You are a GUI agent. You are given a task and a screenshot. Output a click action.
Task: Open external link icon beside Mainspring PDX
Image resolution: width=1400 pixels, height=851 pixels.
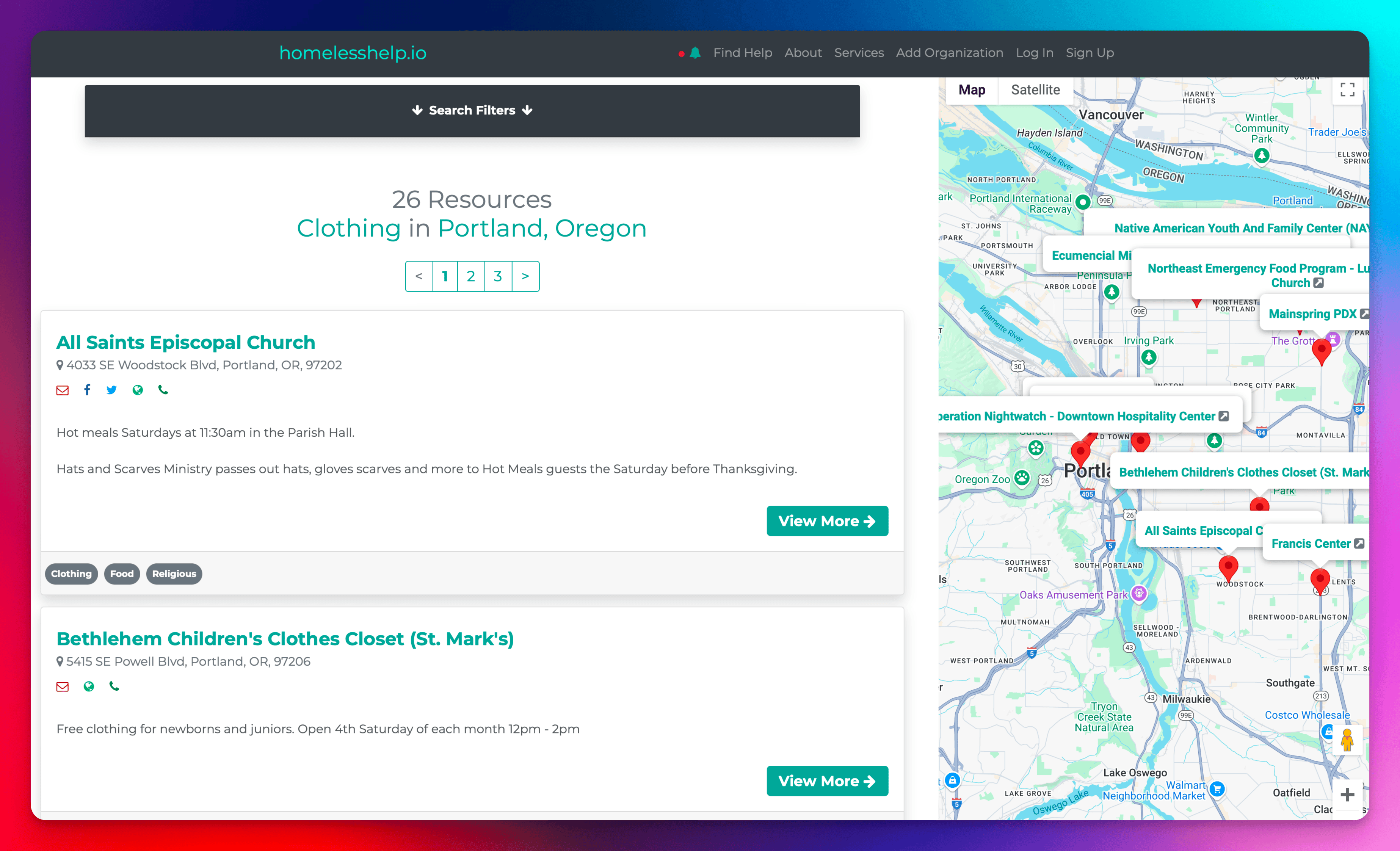pyautogui.click(x=1365, y=313)
